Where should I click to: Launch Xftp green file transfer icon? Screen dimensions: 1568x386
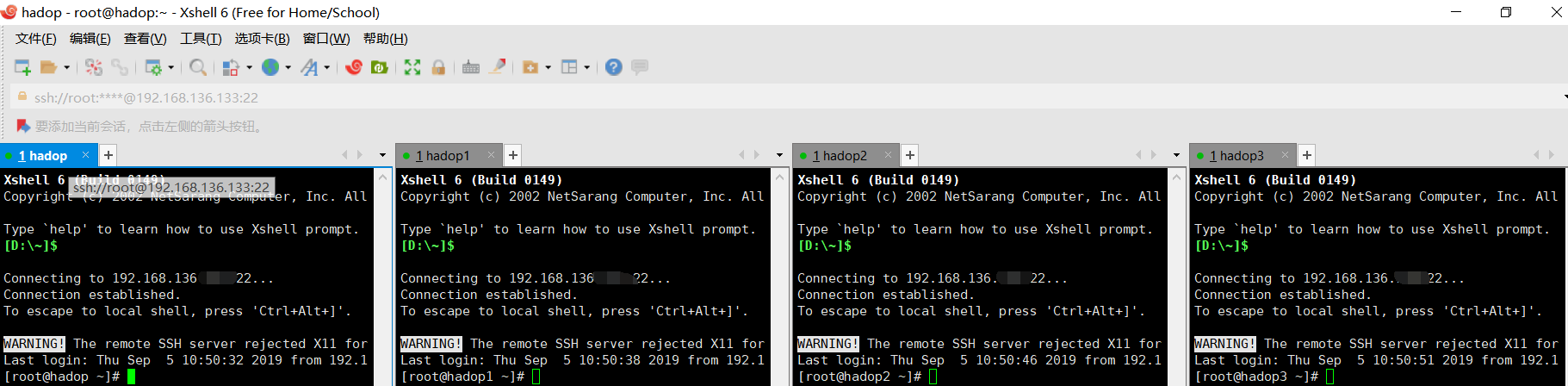coord(379,67)
